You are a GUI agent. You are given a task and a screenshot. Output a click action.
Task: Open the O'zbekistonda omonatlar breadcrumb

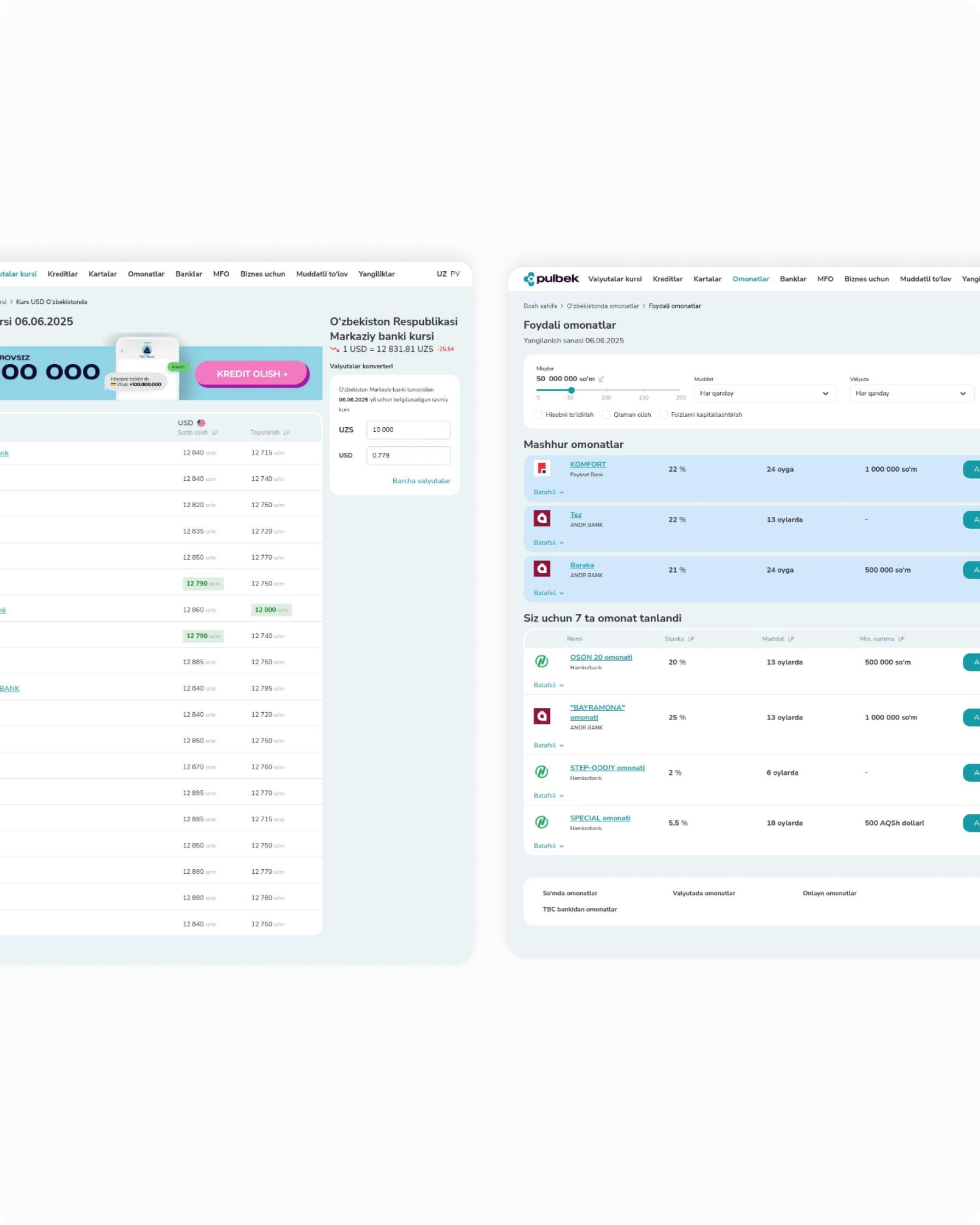pyautogui.click(x=603, y=306)
